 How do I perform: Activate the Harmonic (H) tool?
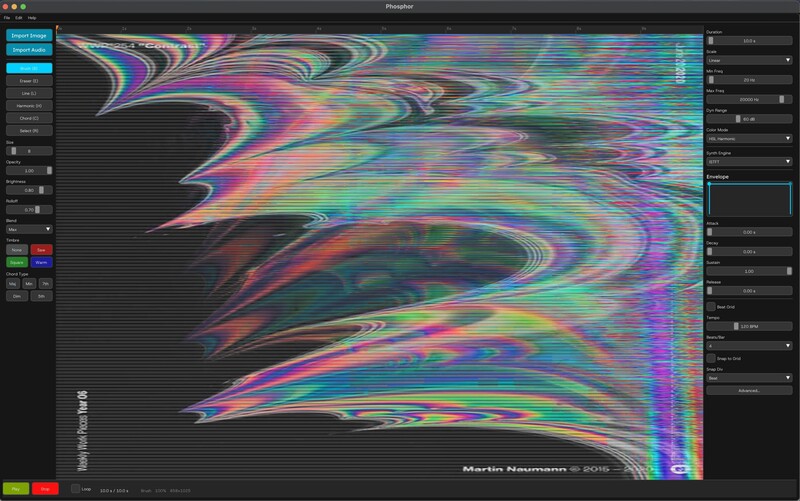tap(29, 105)
